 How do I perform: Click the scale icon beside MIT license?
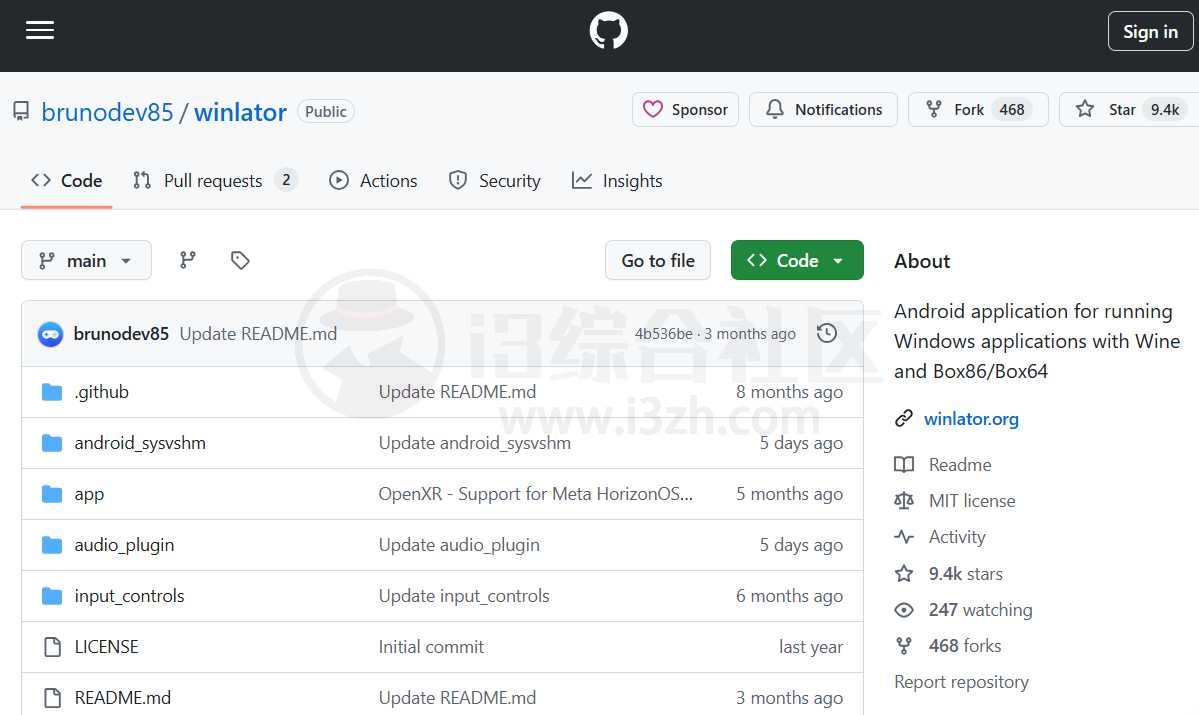pyautogui.click(x=904, y=501)
